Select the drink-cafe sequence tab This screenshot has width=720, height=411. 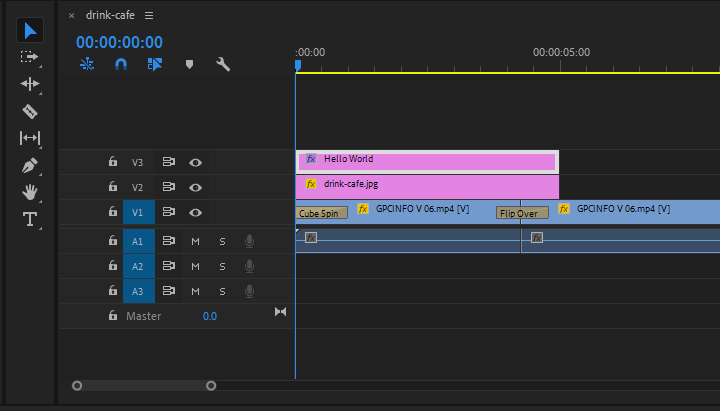click(x=110, y=15)
